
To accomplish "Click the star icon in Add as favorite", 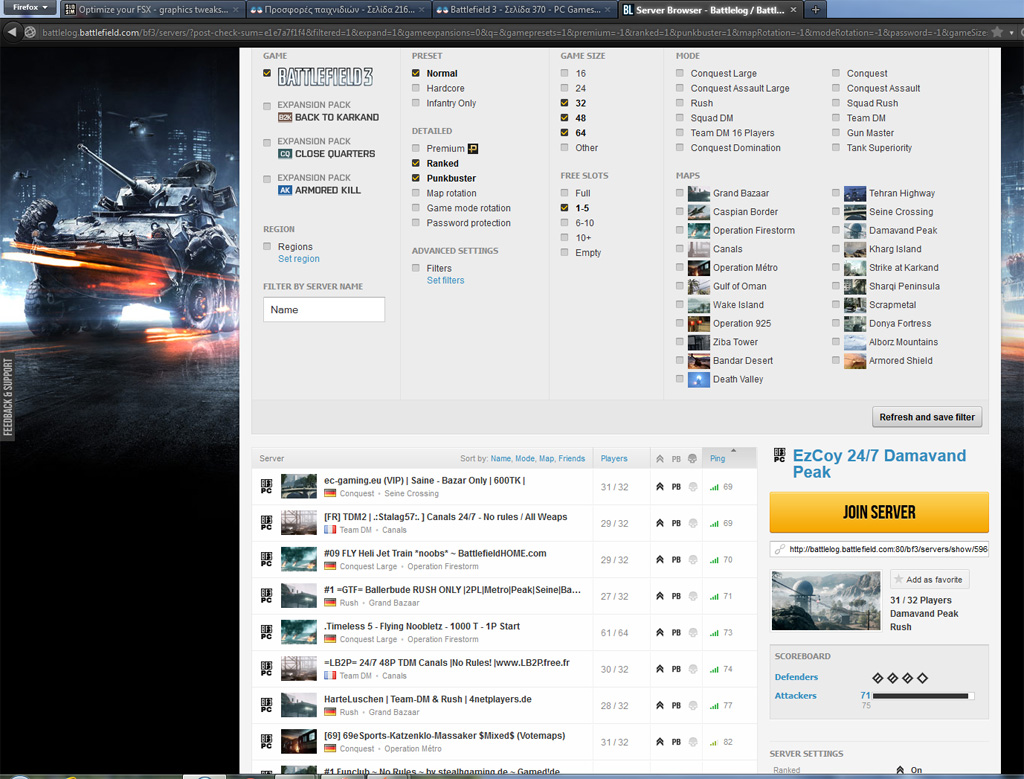I will tap(899, 579).
